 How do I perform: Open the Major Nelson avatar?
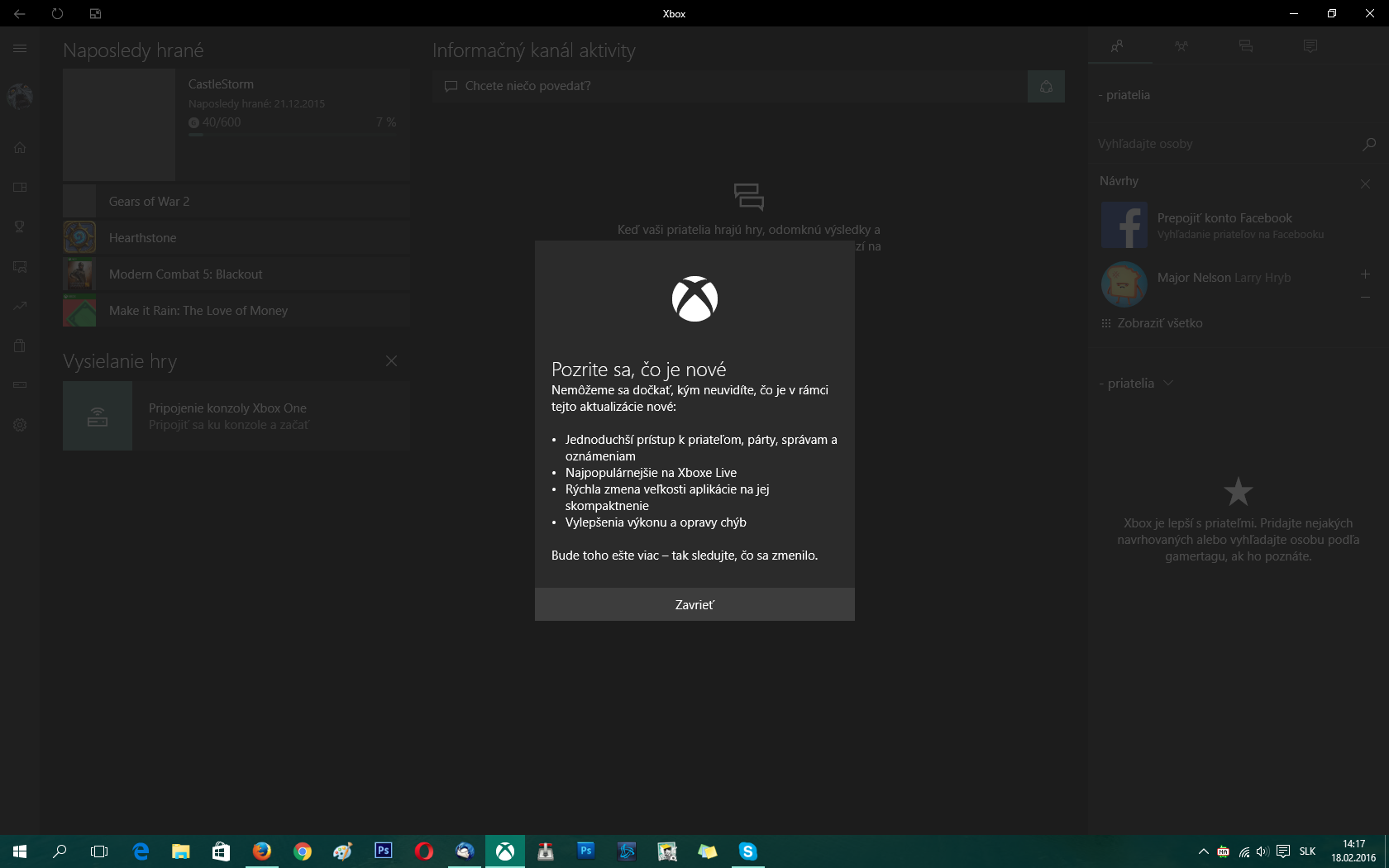(x=1124, y=284)
